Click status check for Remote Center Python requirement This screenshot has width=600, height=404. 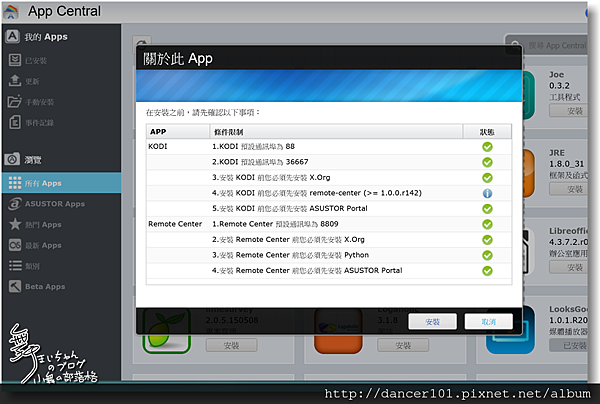(x=487, y=255)
